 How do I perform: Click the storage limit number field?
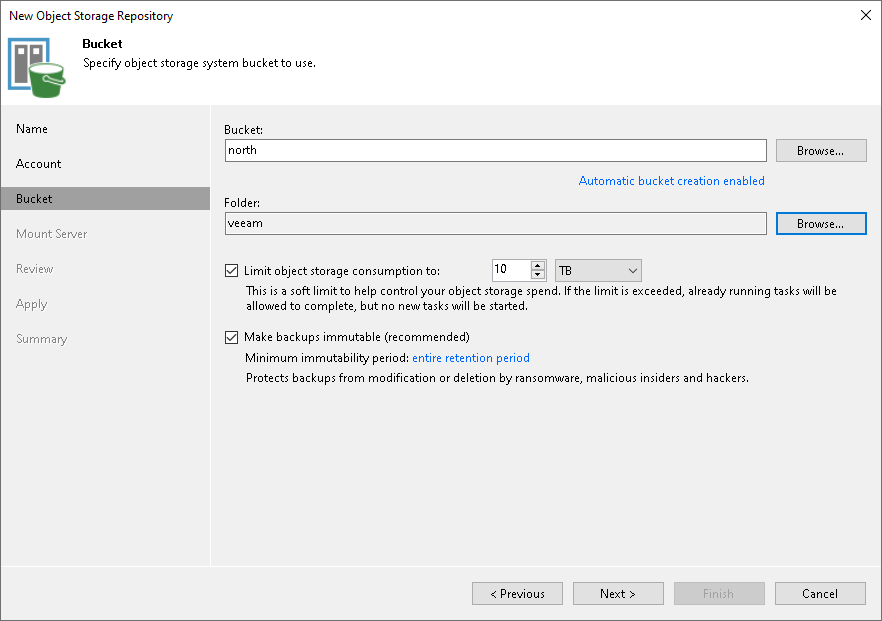coord(510,270)
